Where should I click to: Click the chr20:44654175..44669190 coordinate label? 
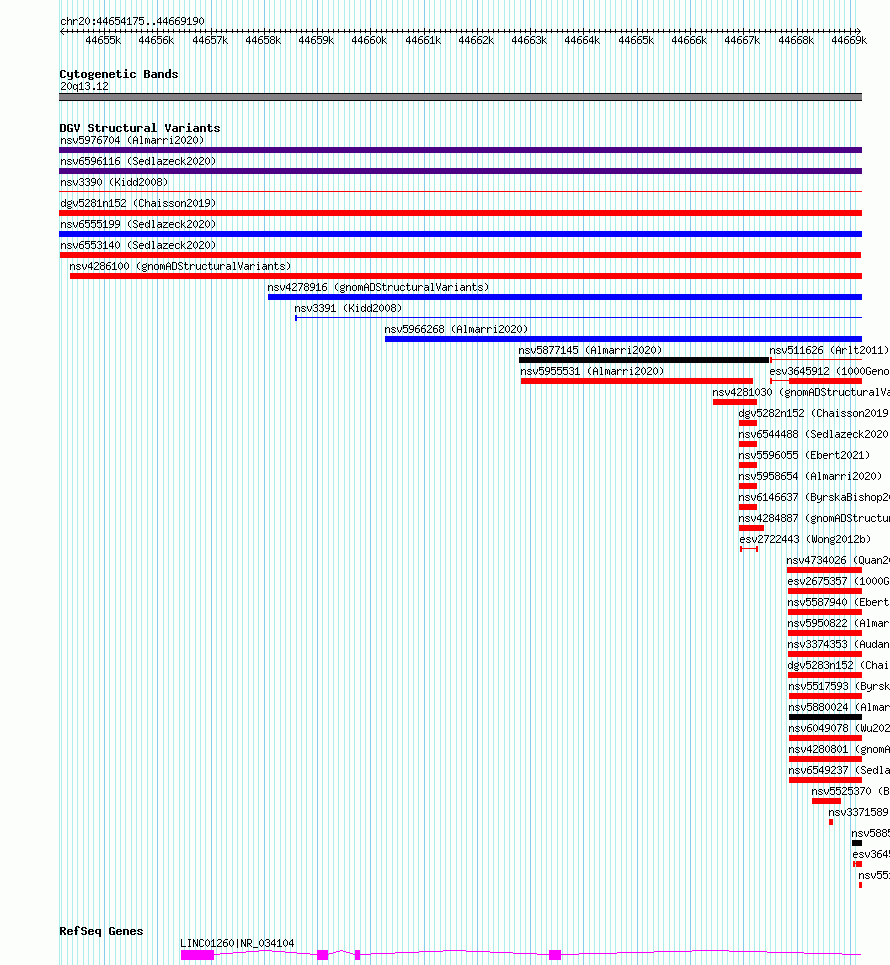click(x=132, y=22)
